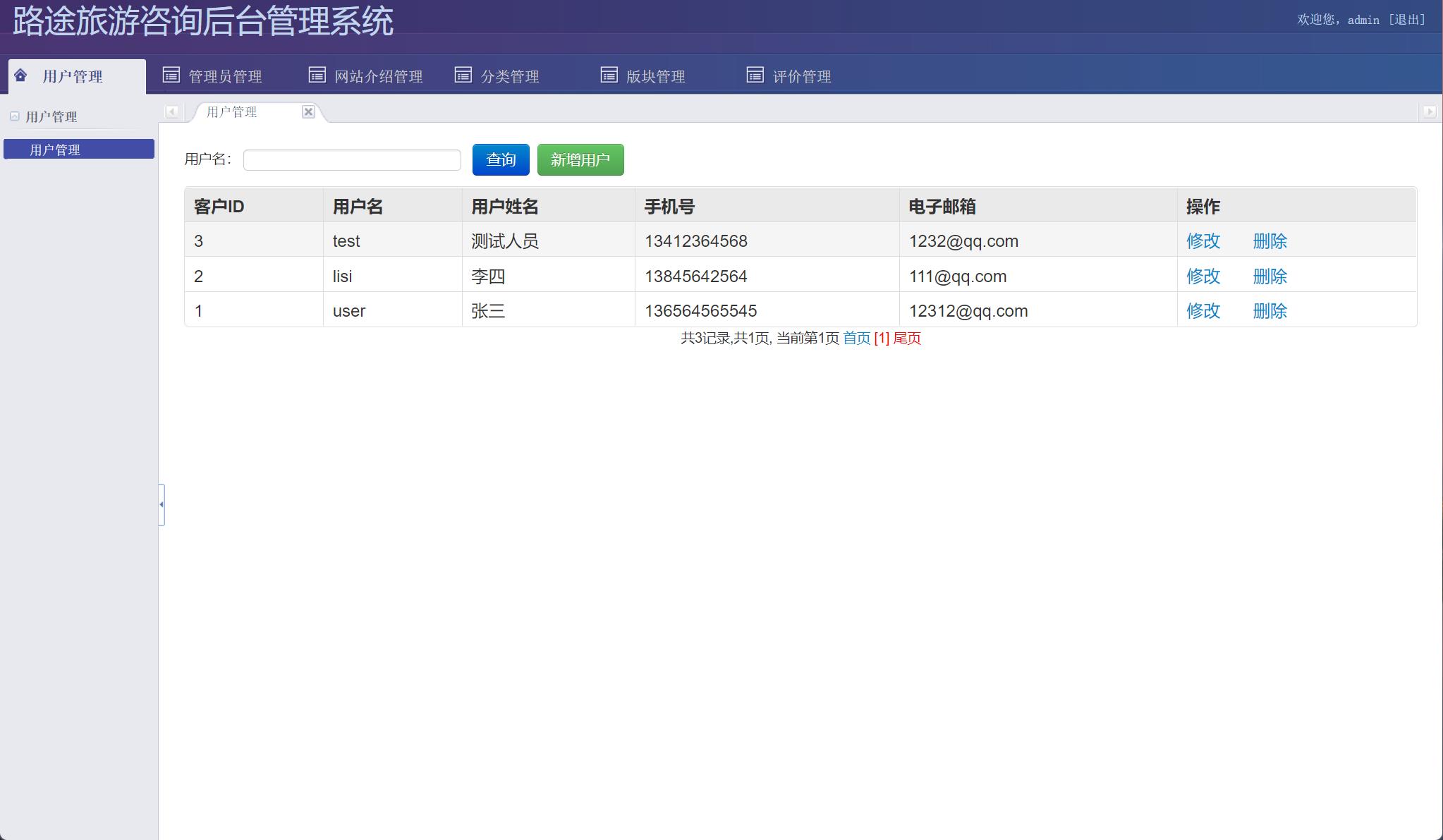
Task: Switch to the 用户管理 tab
Action: coord(231,112)
